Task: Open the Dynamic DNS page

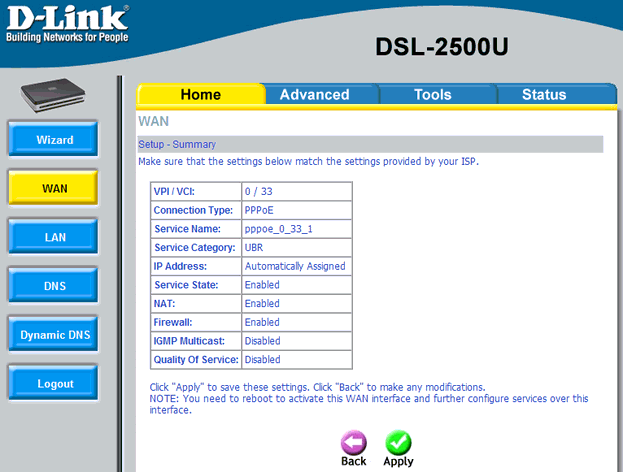Action: [55, 335]
